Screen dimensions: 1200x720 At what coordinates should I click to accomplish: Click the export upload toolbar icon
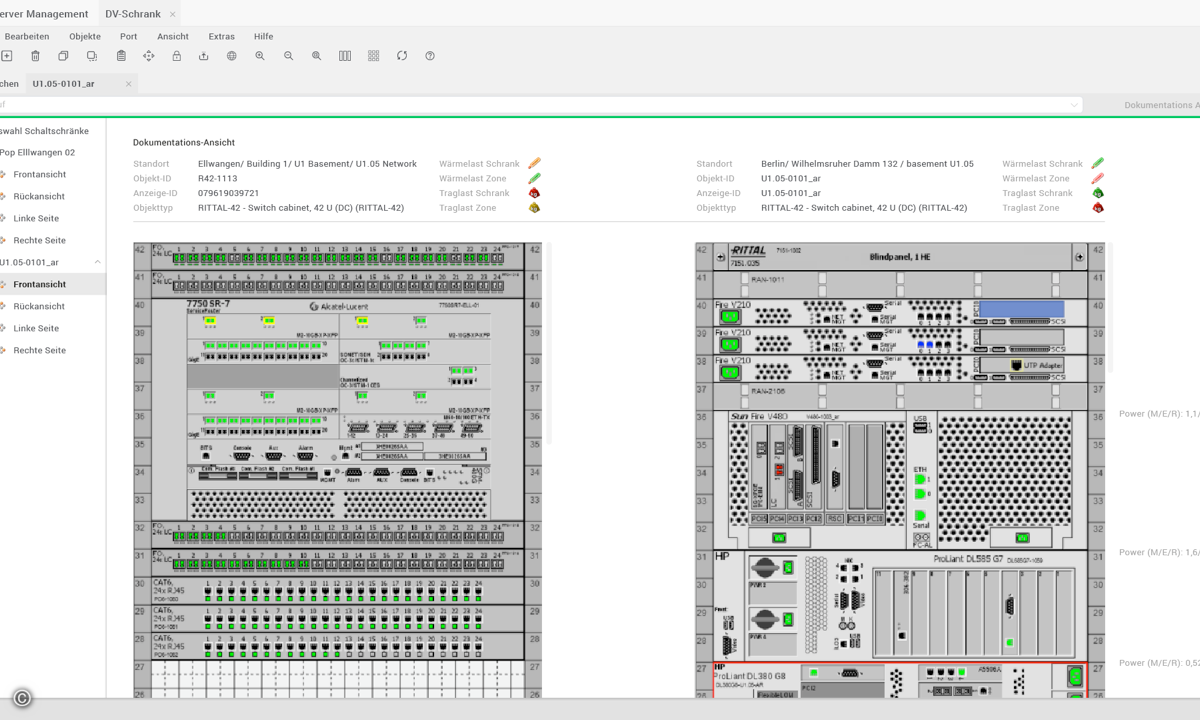pyautogui.click(x=204, y=56)
